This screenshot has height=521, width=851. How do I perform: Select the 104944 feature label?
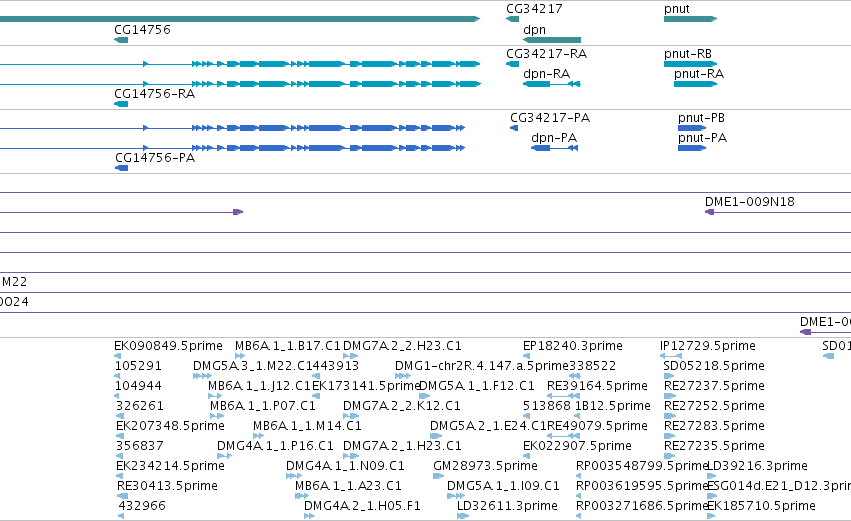click(x=139, y=386)
